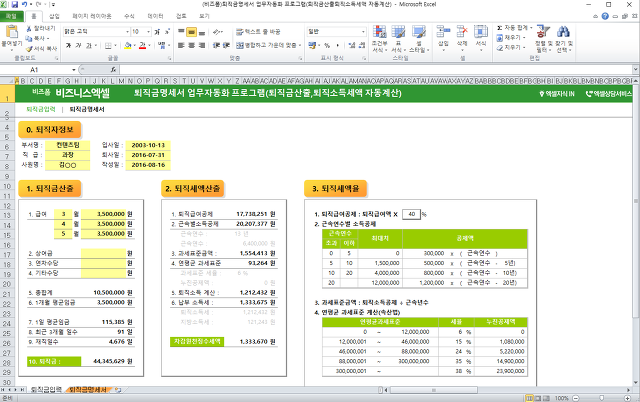Open font name dropdown 맑은 고딕
This screenshot has height=402, width=640.
click(127, 31)
